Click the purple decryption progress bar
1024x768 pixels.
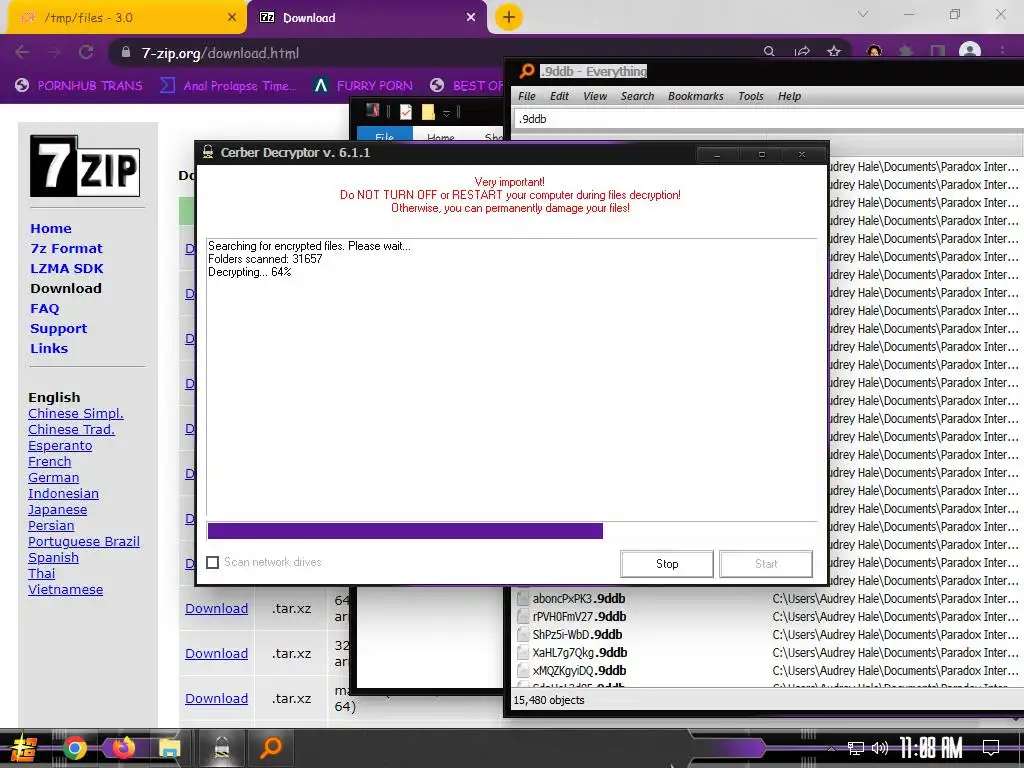point(405,531)
